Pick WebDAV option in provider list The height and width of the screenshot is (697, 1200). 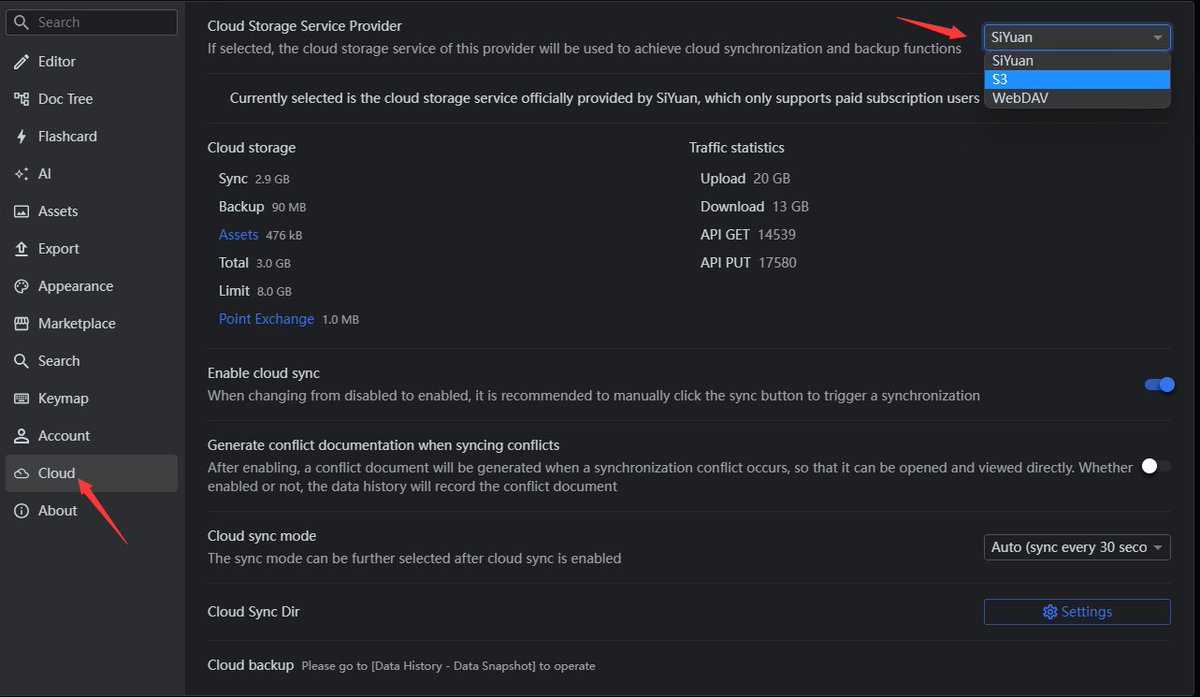1077,98
